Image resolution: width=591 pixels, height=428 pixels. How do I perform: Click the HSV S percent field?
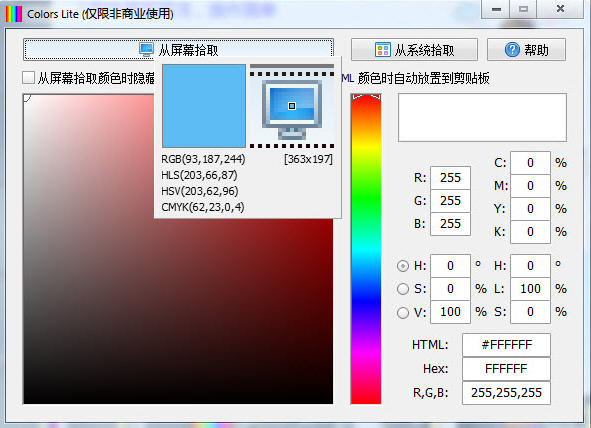pos(450,289)
